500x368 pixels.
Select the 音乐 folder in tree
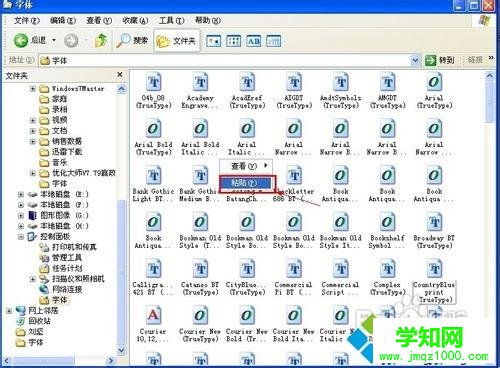[59, 163]
